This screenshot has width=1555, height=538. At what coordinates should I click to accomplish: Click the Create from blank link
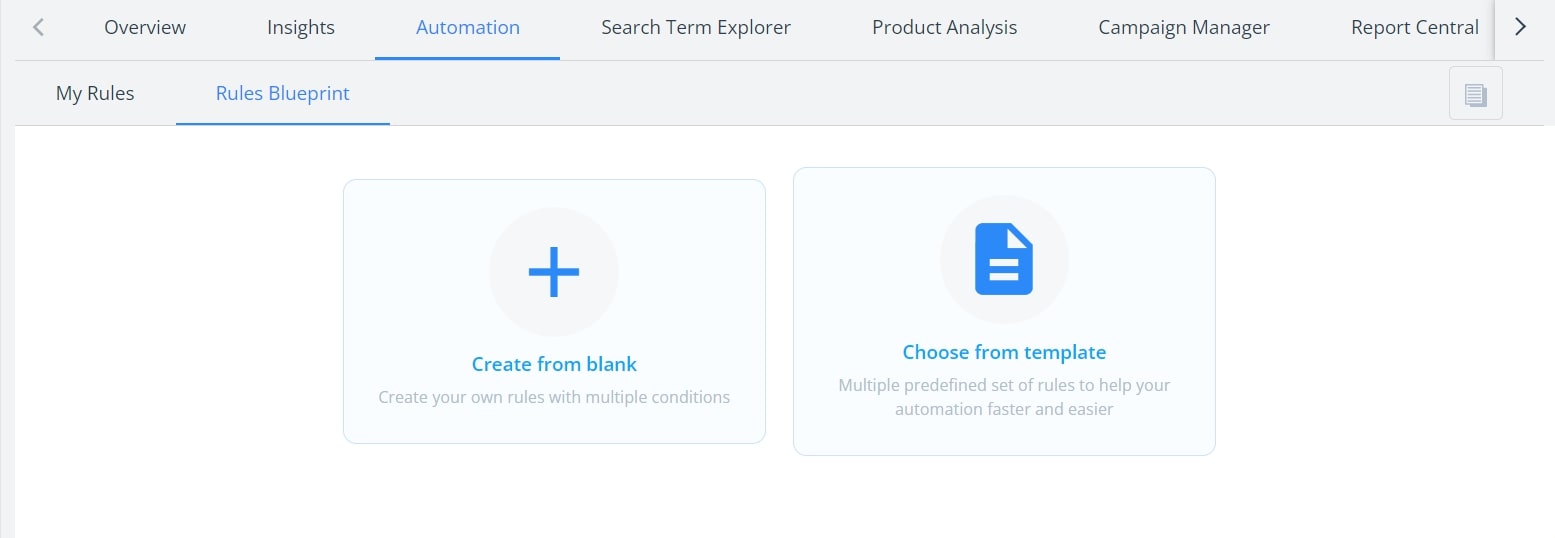(554, 364)
